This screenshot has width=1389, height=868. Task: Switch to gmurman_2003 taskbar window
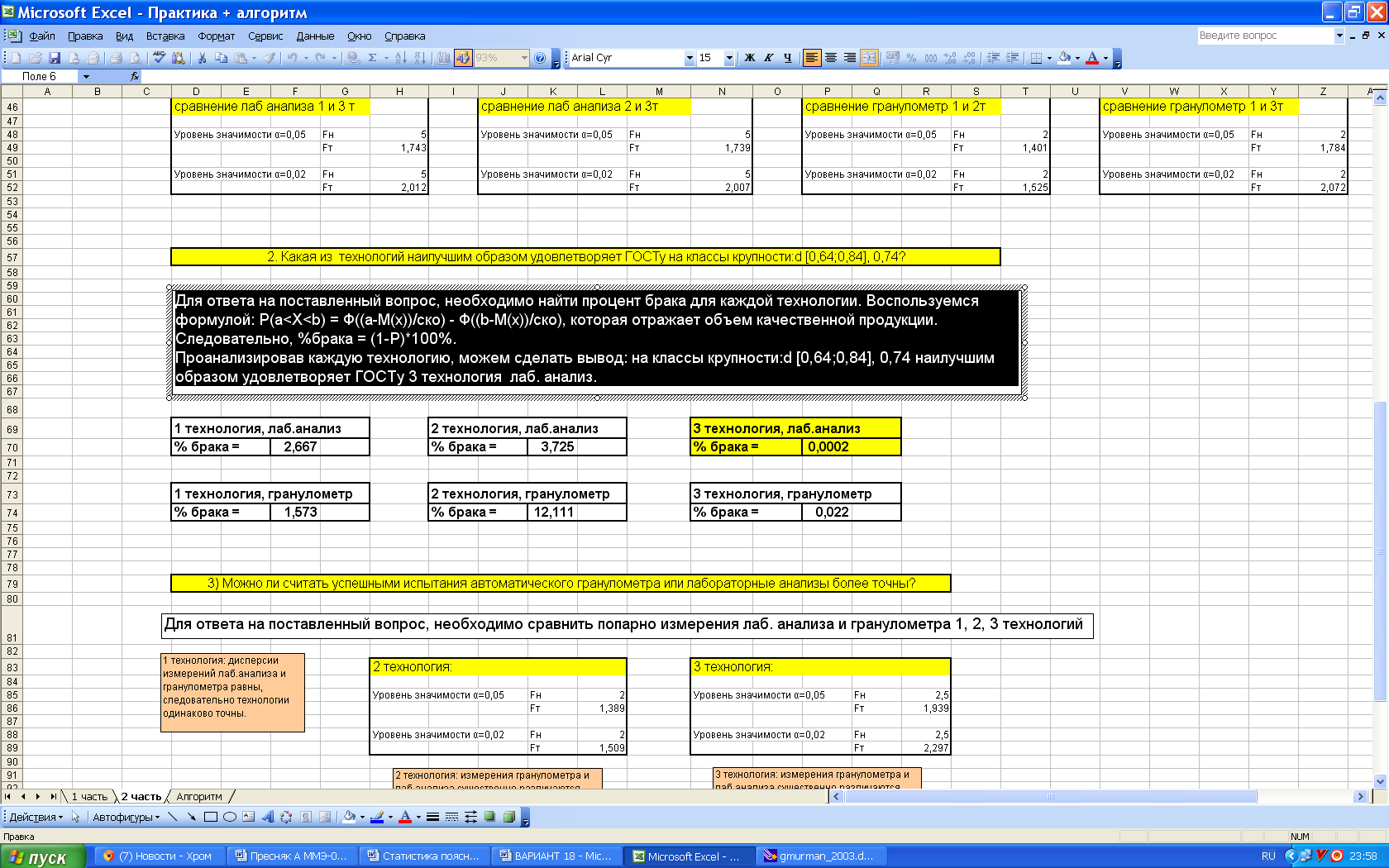(820, 856)
